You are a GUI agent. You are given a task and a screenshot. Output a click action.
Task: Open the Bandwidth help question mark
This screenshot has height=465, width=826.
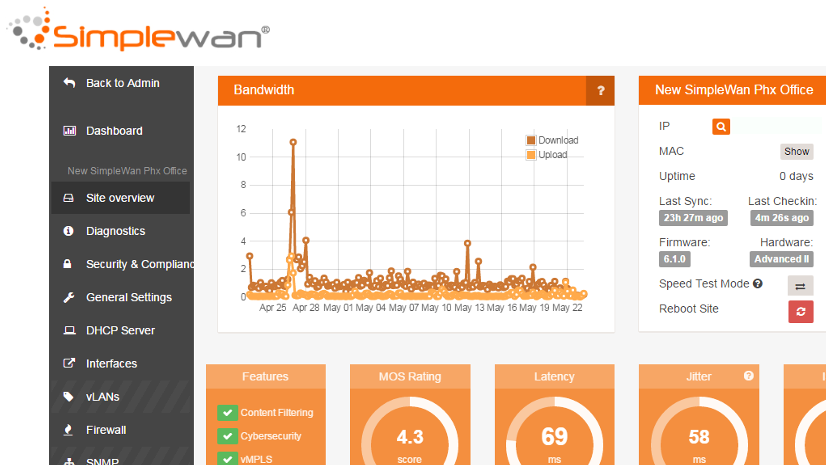click(x=600, y=90)
